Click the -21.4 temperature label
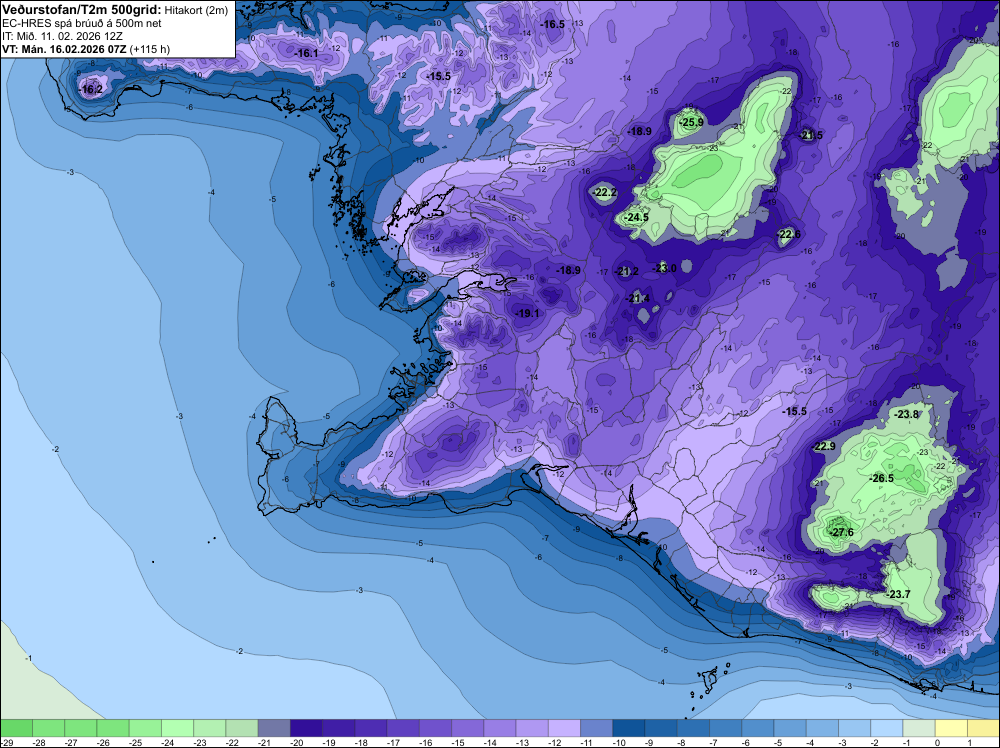This screenshot has height=748, width=1000. pos(638,298)
